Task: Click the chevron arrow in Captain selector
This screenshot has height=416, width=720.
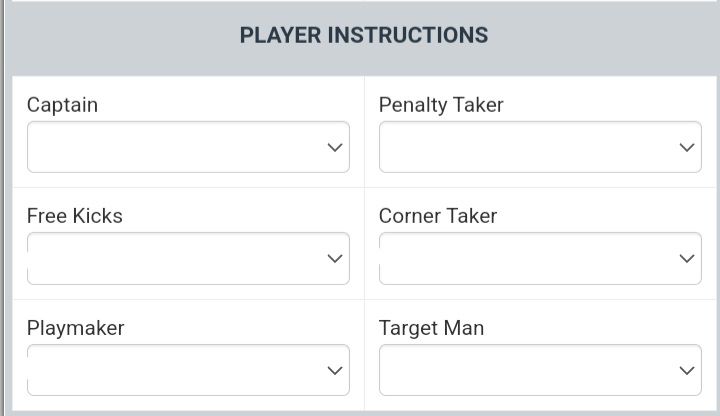Action: [335, 148]
